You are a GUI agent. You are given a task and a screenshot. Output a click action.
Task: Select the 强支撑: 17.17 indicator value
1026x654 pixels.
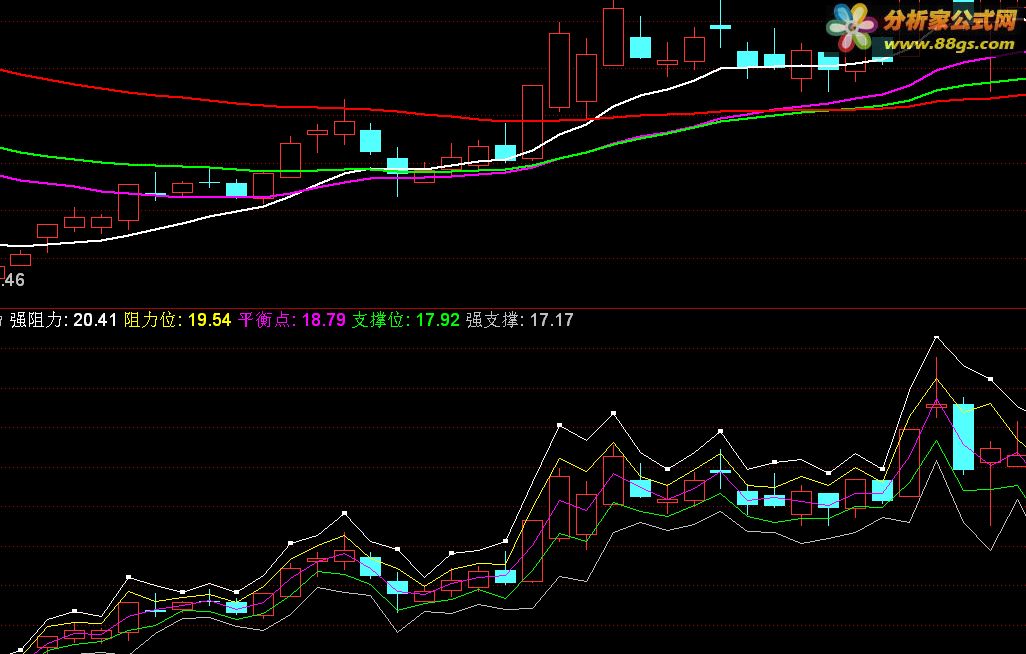[x=520, y=320]
